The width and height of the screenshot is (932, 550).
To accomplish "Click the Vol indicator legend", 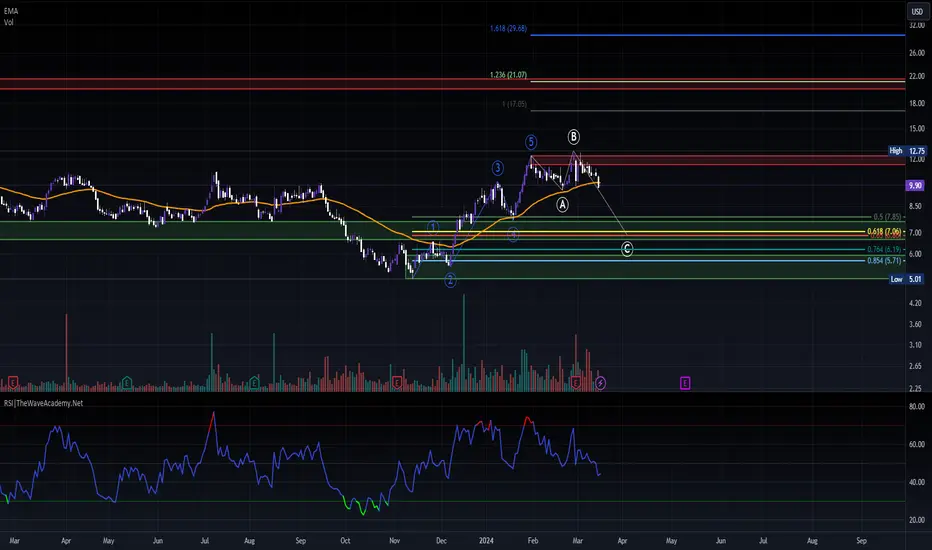I will (8, 22).
